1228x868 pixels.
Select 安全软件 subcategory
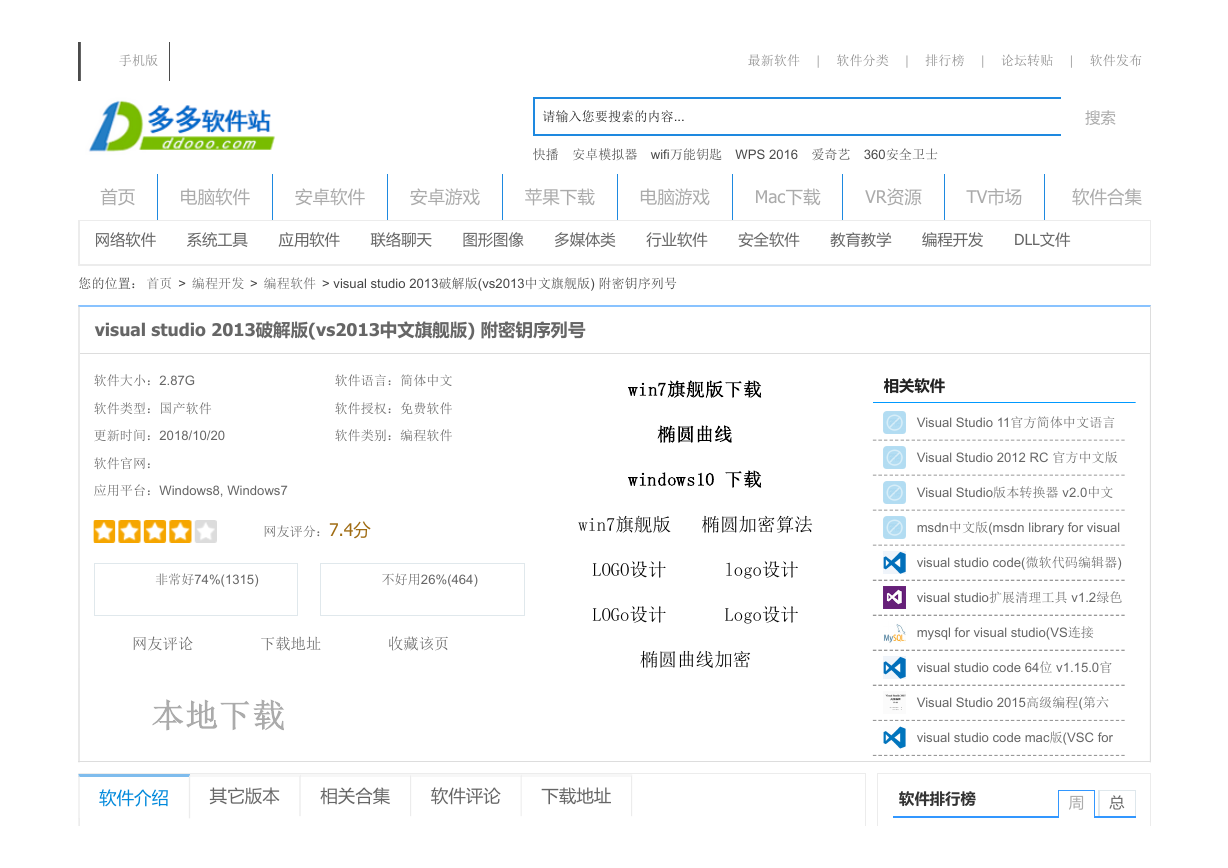pyautogui.click(x=769, y=240)
